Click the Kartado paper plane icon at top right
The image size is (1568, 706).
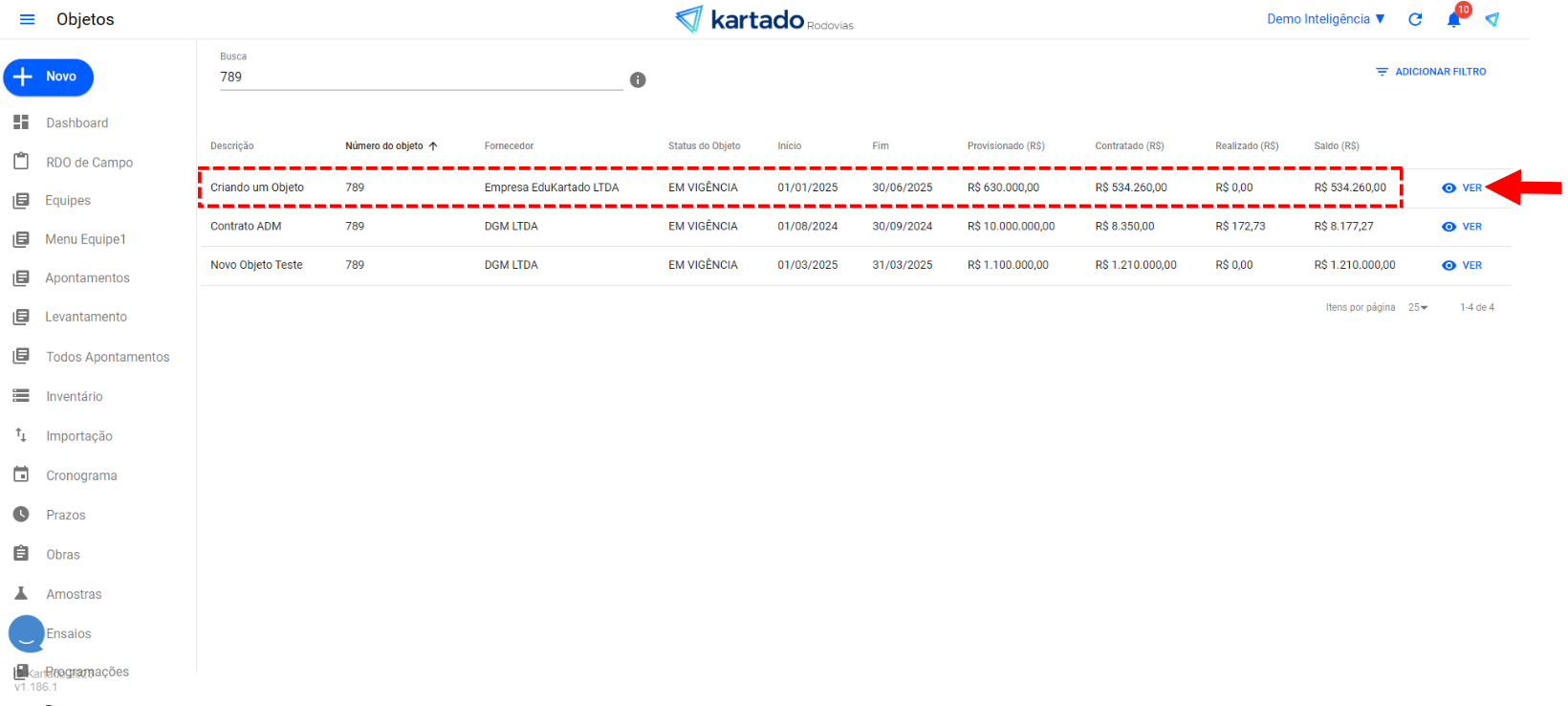point(1492,19)
